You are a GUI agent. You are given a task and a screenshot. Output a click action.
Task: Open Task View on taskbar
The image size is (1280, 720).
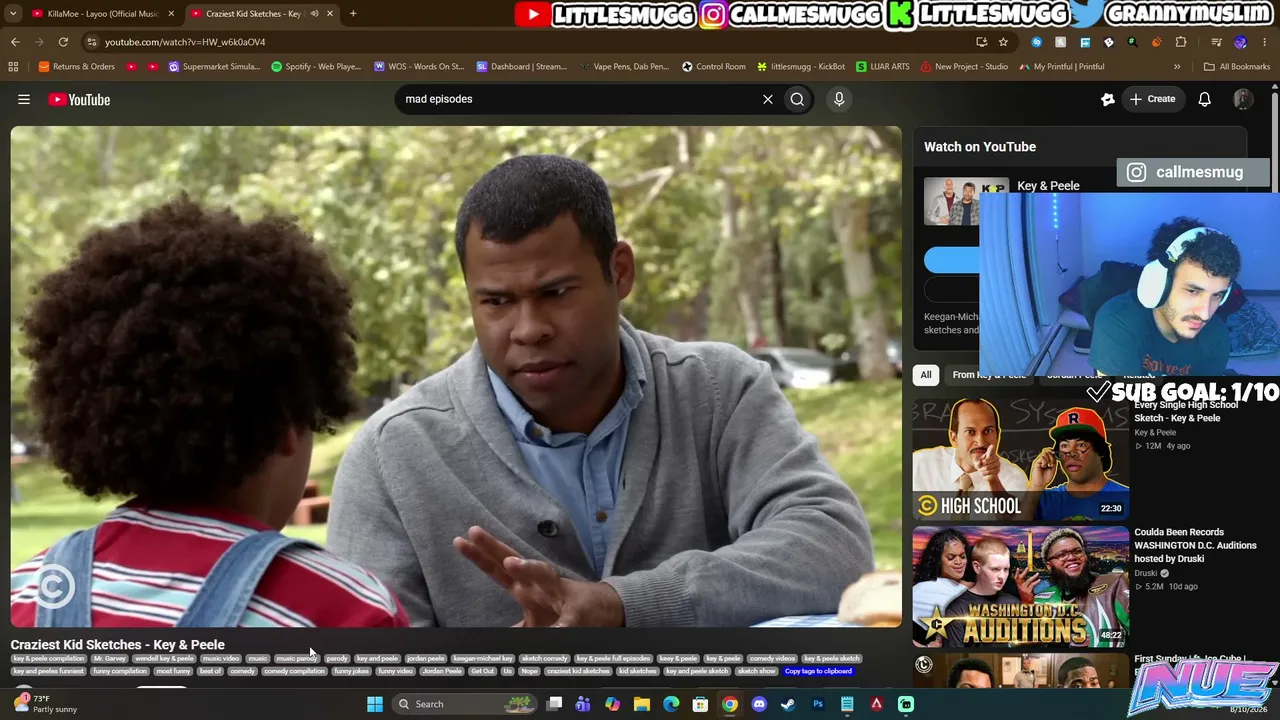pos(555,704)
